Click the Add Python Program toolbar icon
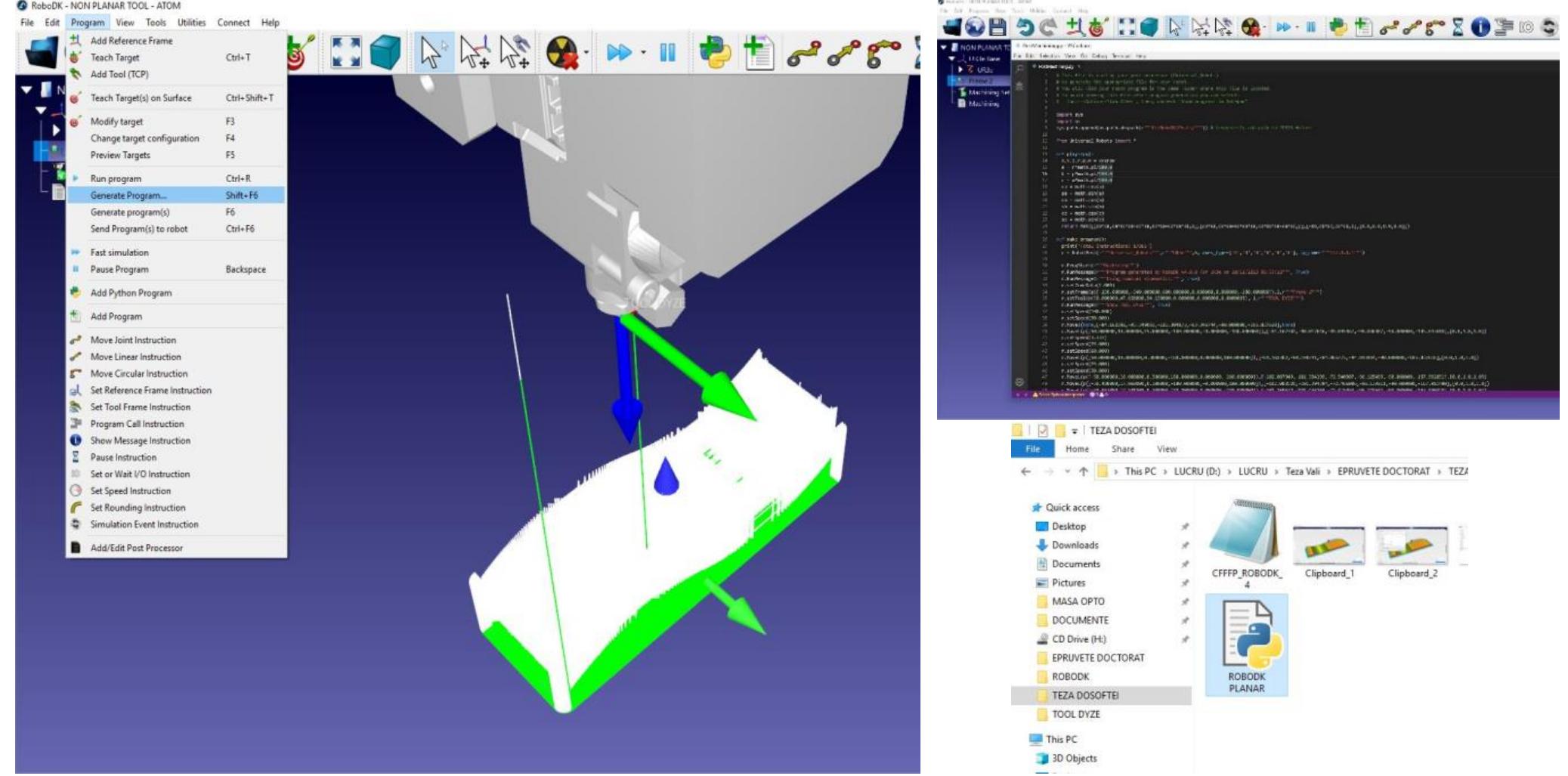1568x776 pixels. [x=715, y=53]
